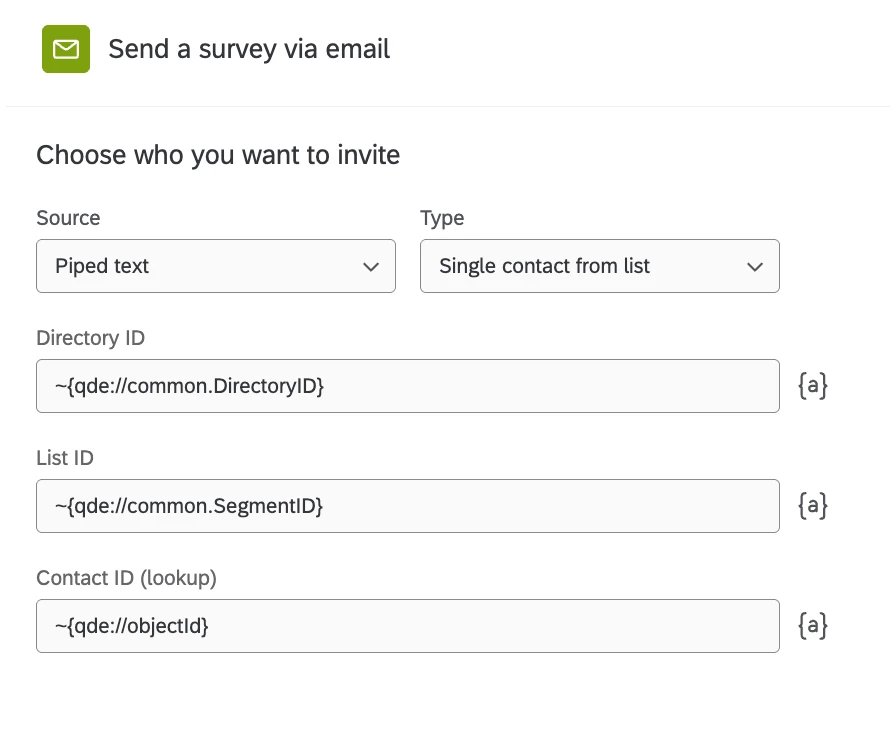
Task: Click the "Choose who you want to invite" heading
Action: click(x=218, y=155)
